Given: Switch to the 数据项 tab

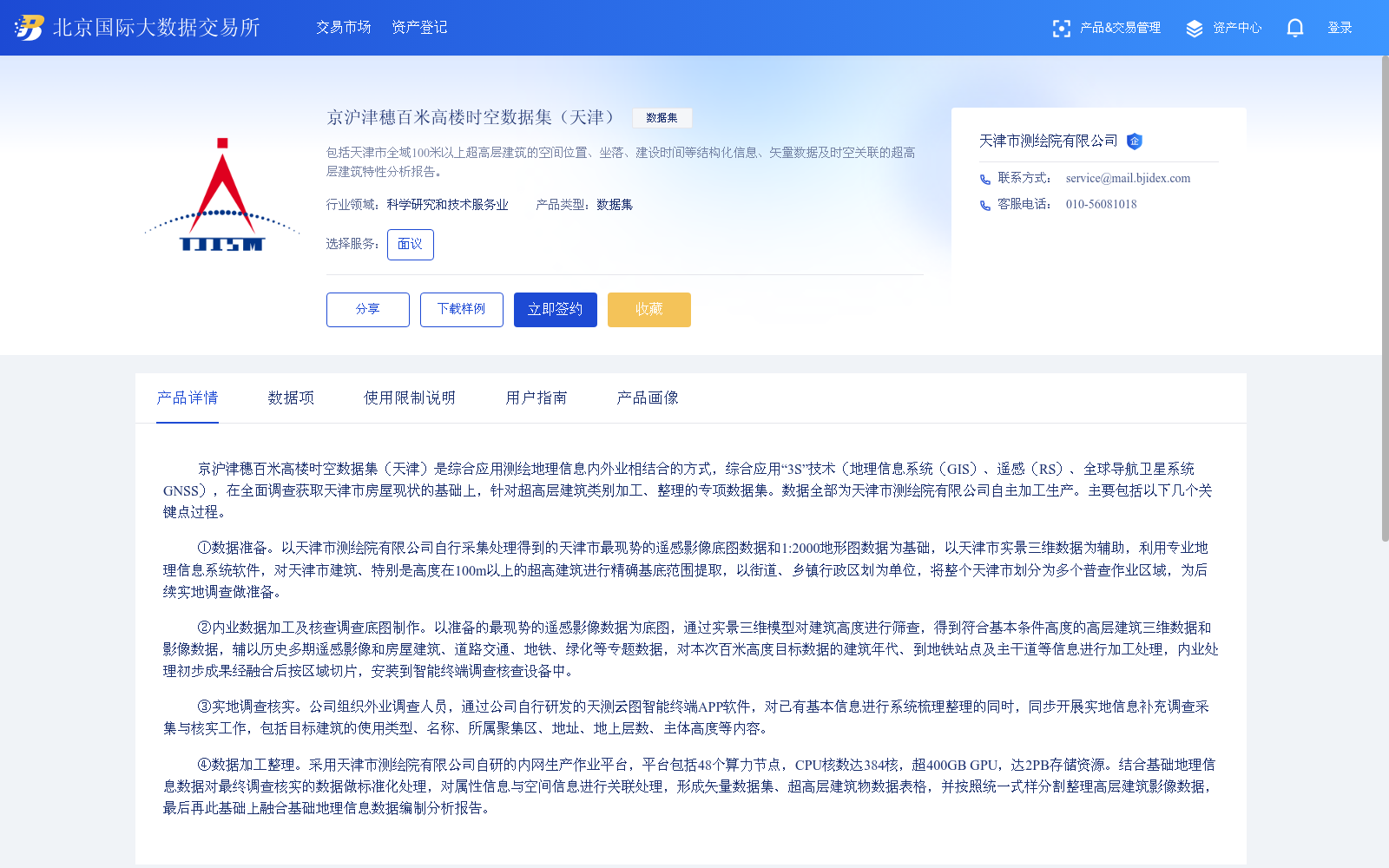Looking at the screenshot, I should pos(291,398).
